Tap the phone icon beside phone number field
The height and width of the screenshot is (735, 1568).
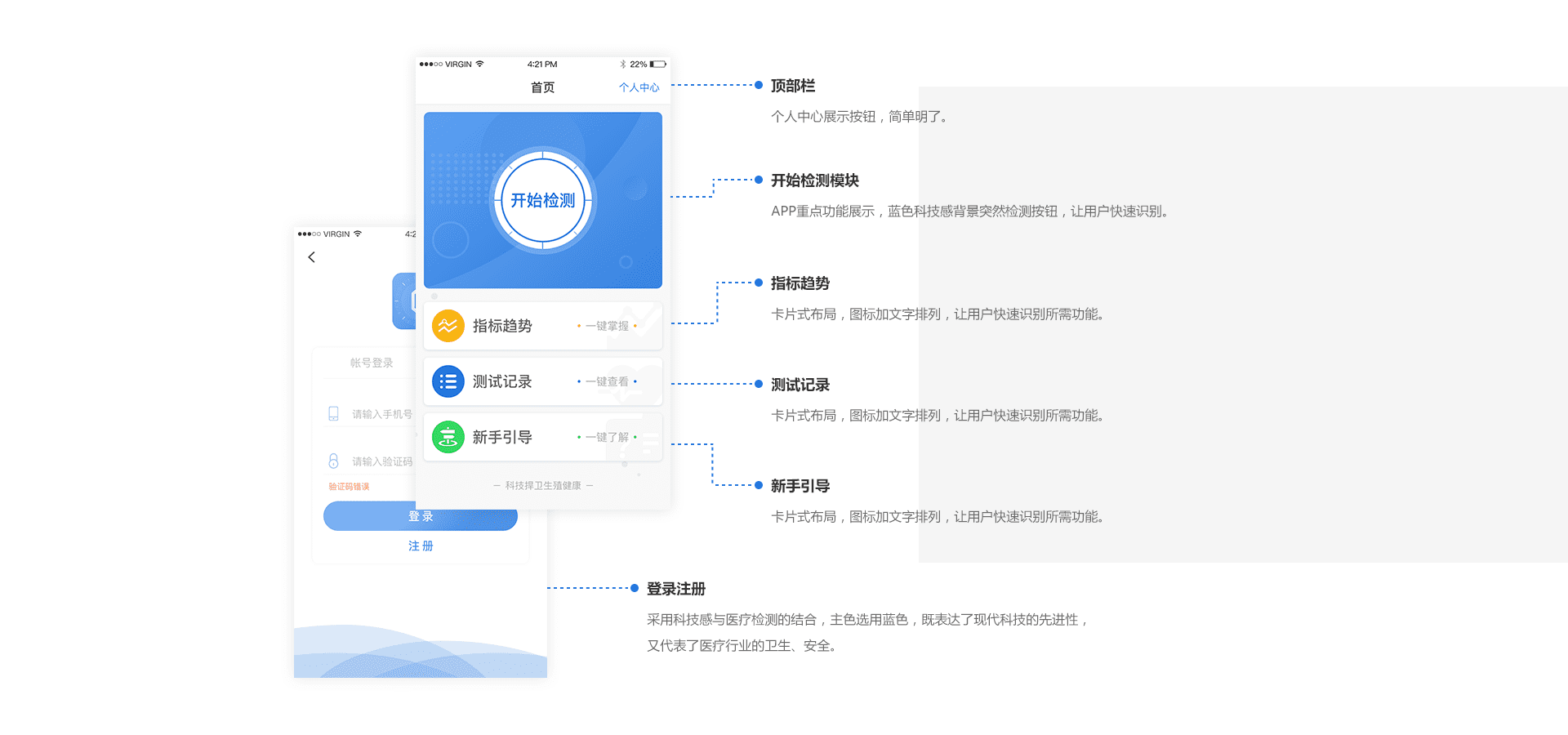[333, 414]
